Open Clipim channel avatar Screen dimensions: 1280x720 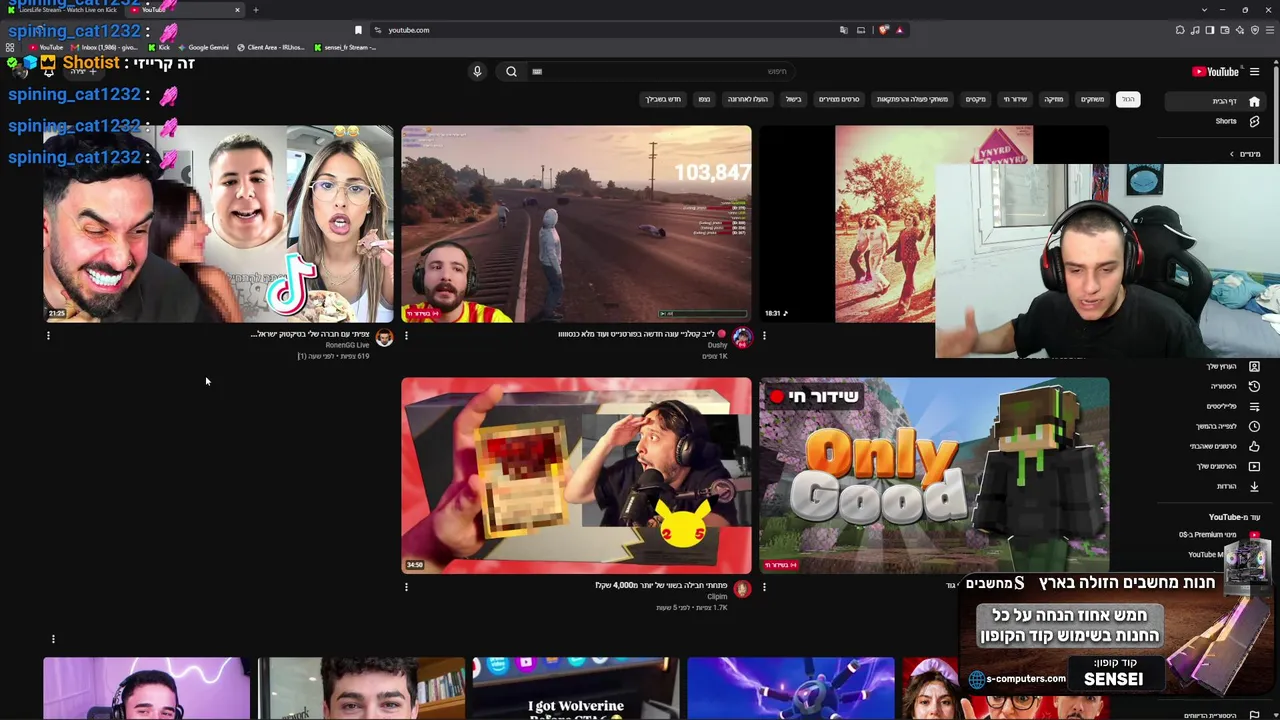(742, 589)
